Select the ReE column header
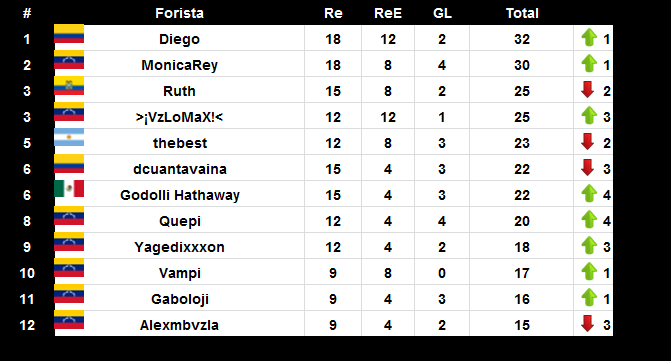 [388, 13]
